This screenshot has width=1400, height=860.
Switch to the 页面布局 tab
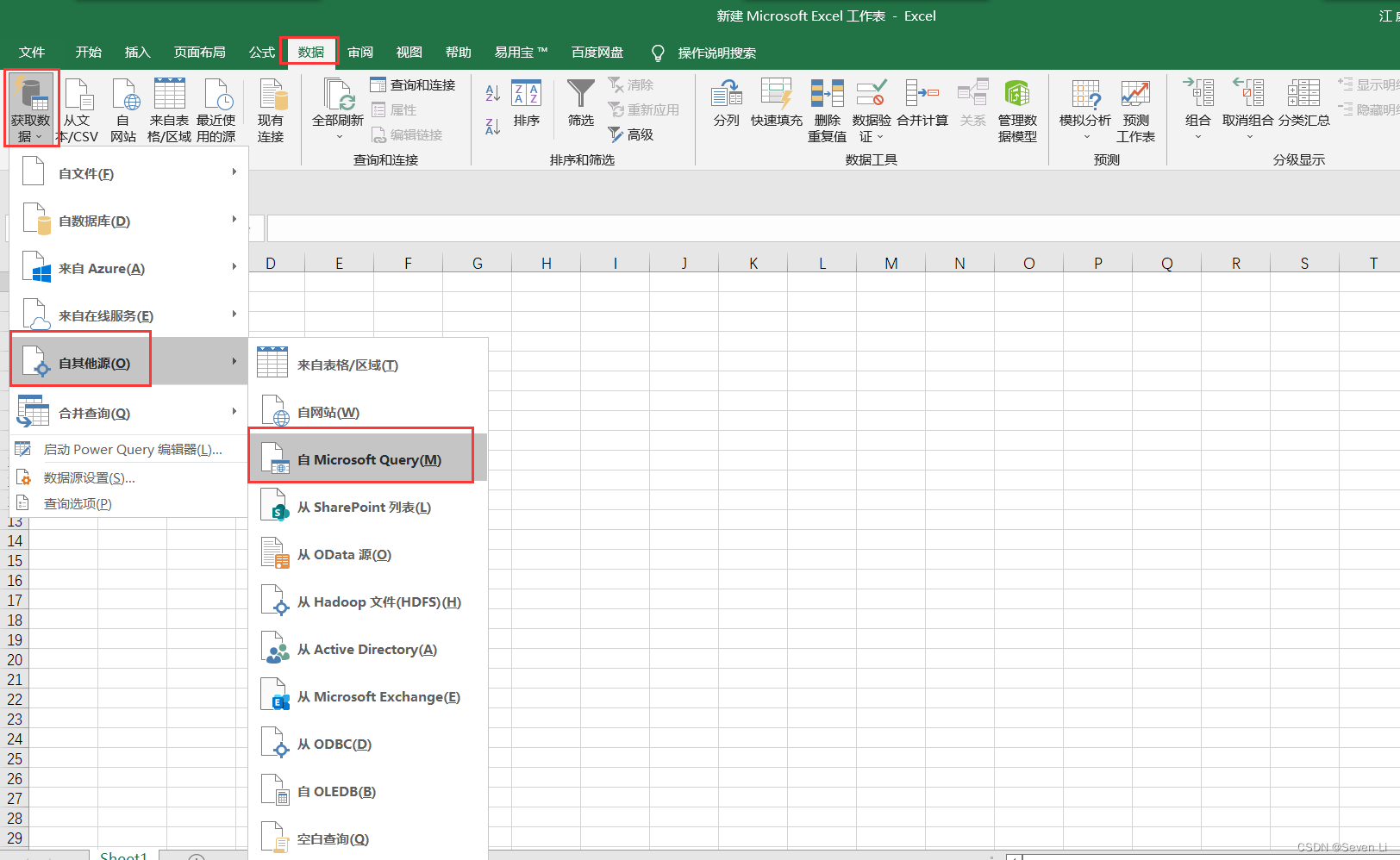pos(199,53)
